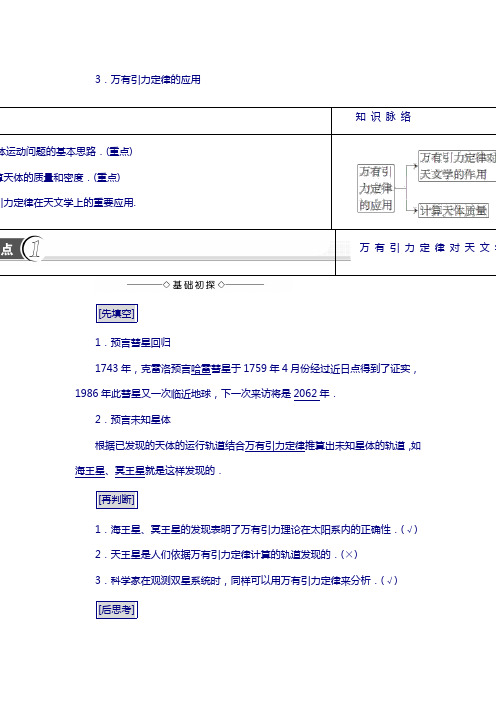Click the '[后思考]' boxed label

[117, 610]
